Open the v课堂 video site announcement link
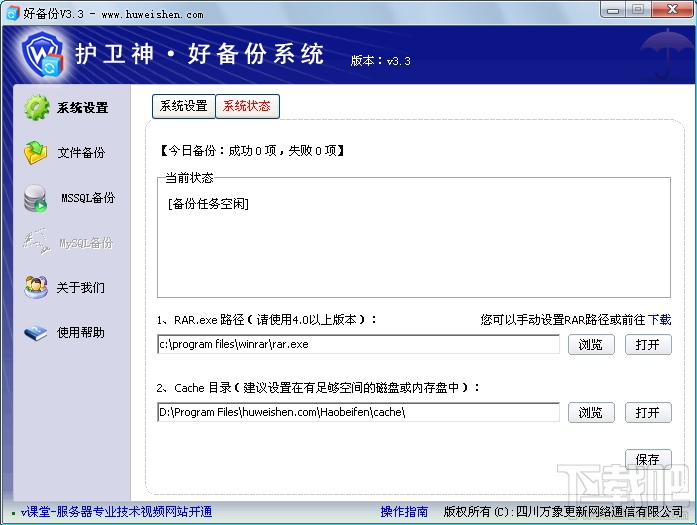697x525 pixels. coord(116,512)
